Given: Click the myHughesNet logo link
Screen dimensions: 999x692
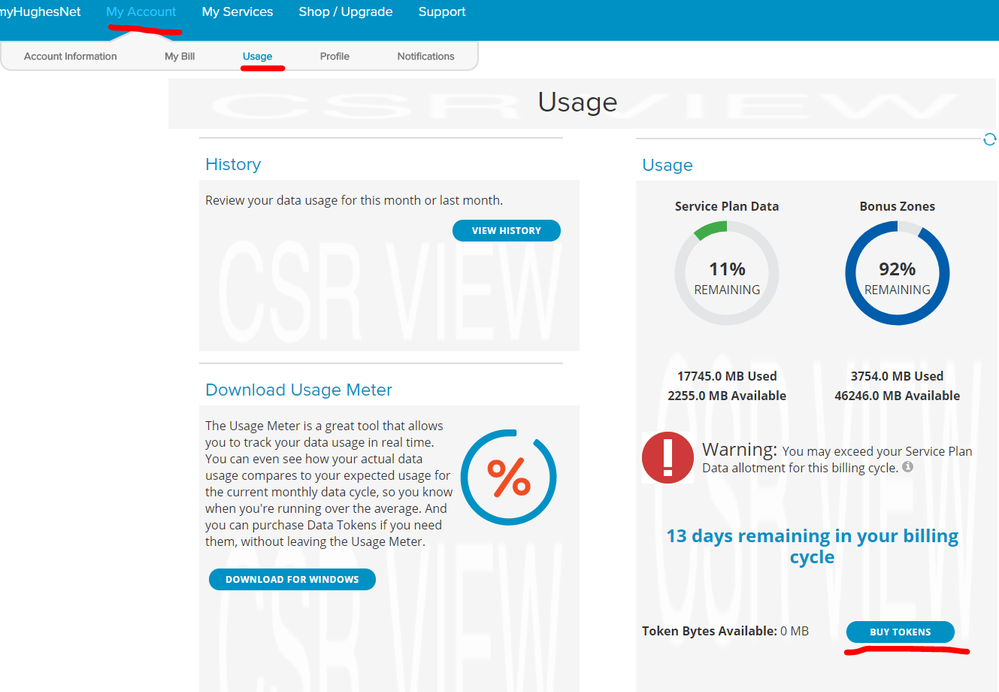Looking at the screenshot, I should tap(40, 12).
